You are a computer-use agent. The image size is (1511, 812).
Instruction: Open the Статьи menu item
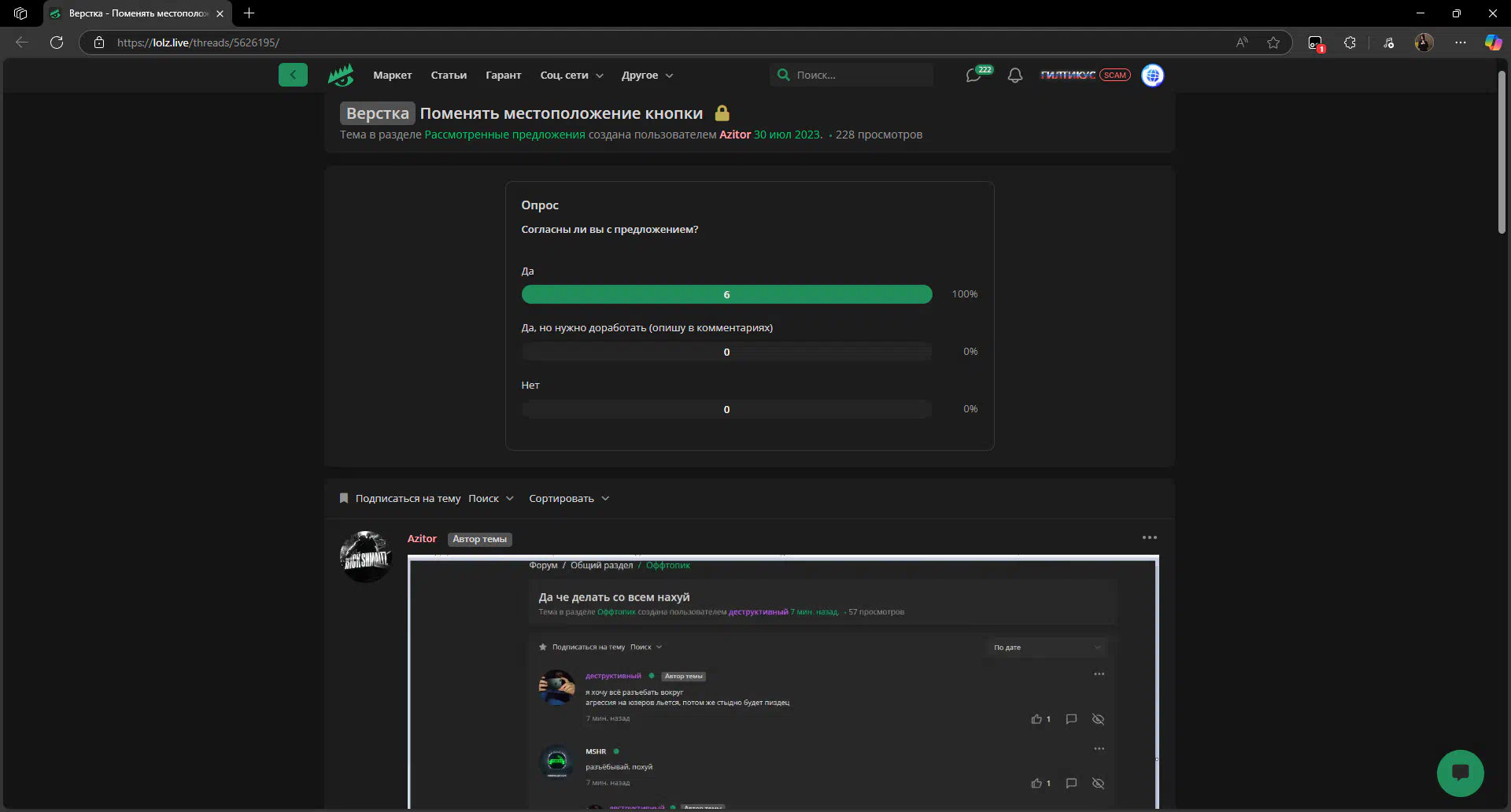(x=449, y=76)
